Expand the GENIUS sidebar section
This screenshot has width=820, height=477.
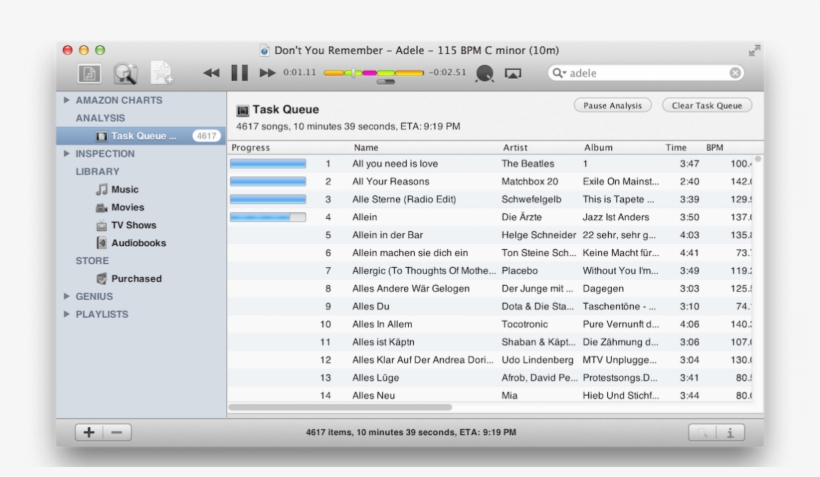click(x=66, y=296)
